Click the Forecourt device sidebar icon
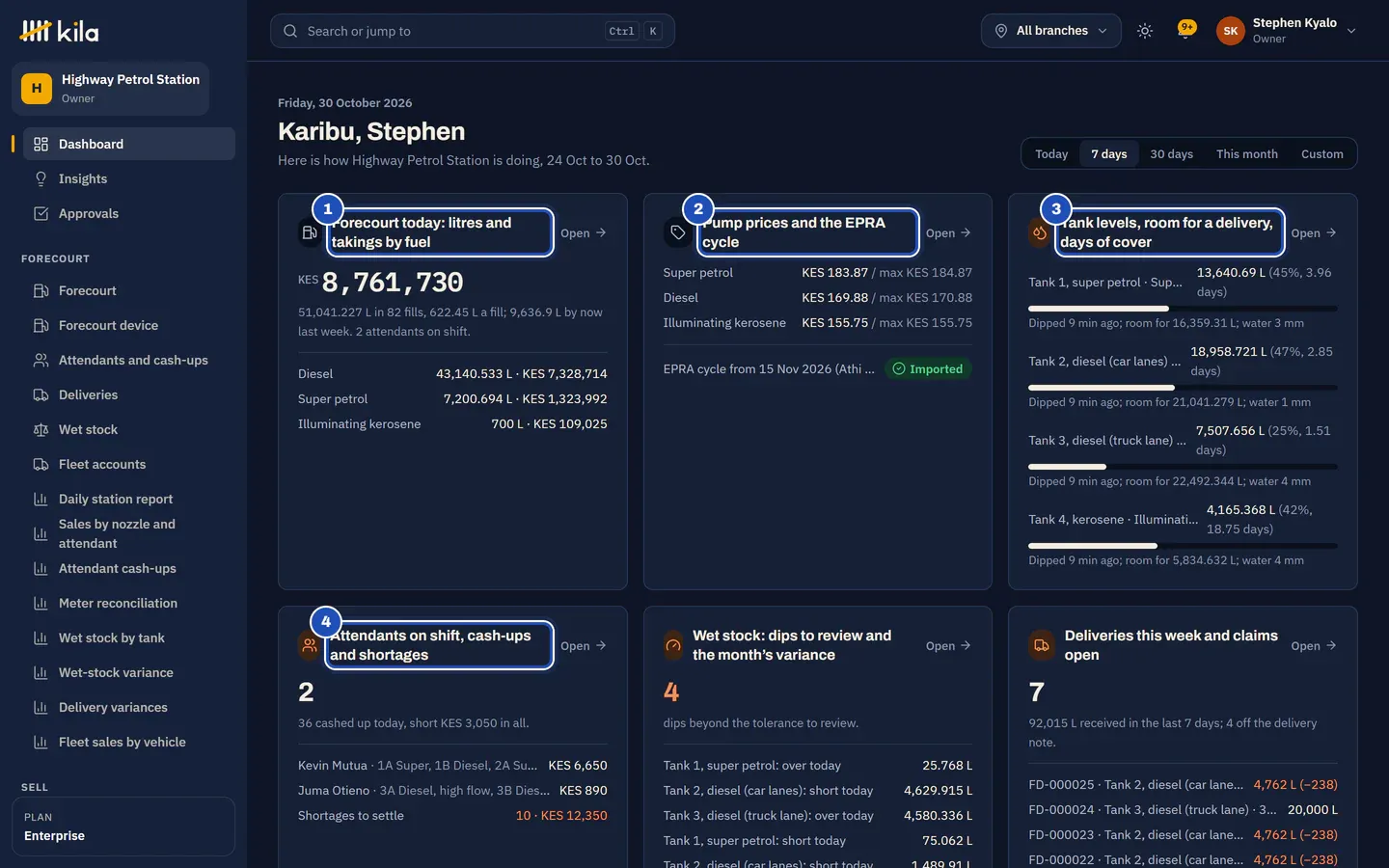 tap(41, 325)
